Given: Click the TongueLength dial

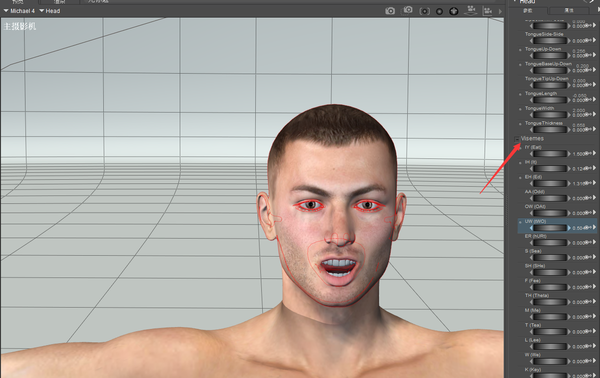Looking at the screenshot, I should [x=550, y=100].
